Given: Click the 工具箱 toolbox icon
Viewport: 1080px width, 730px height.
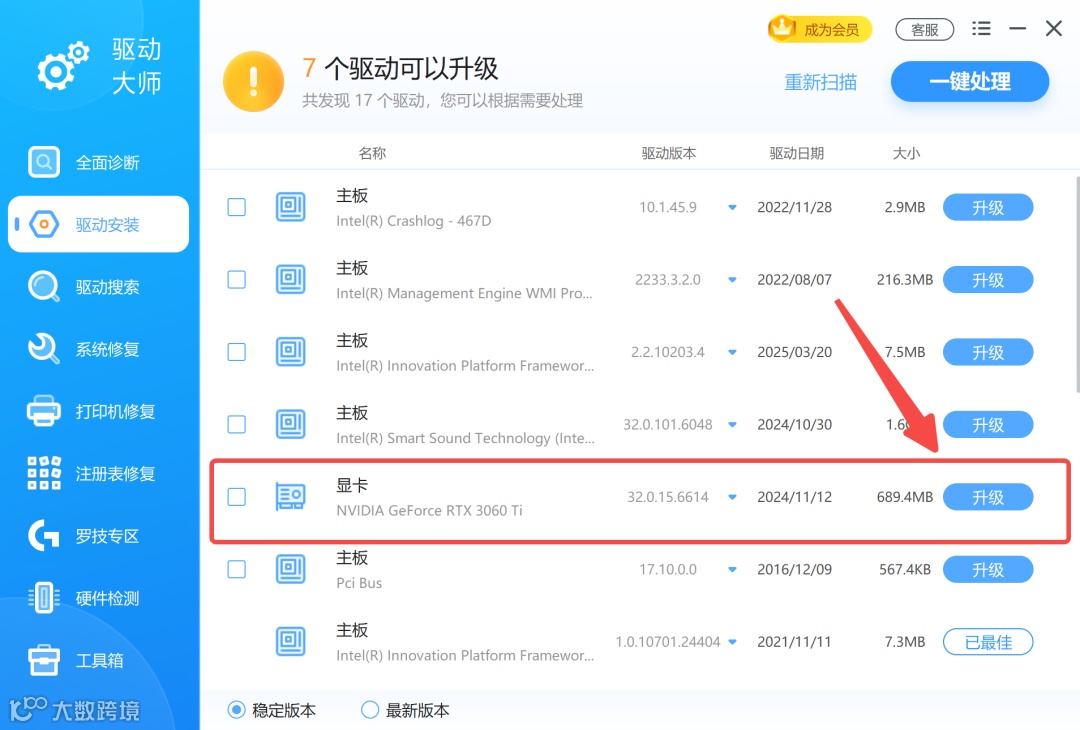Looking at the screenshot, I should point(43,660).
